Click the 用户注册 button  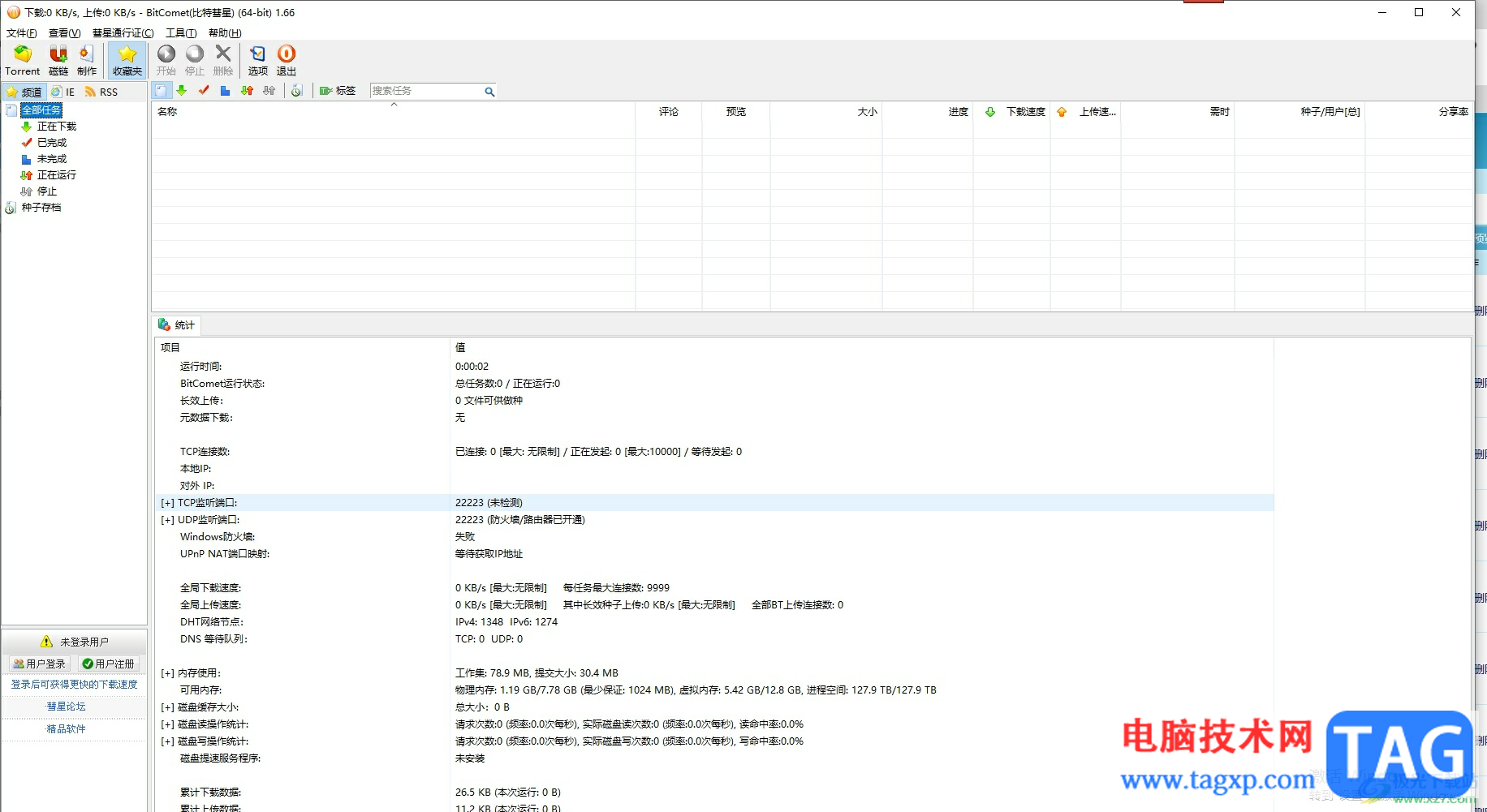pos(108,664)
